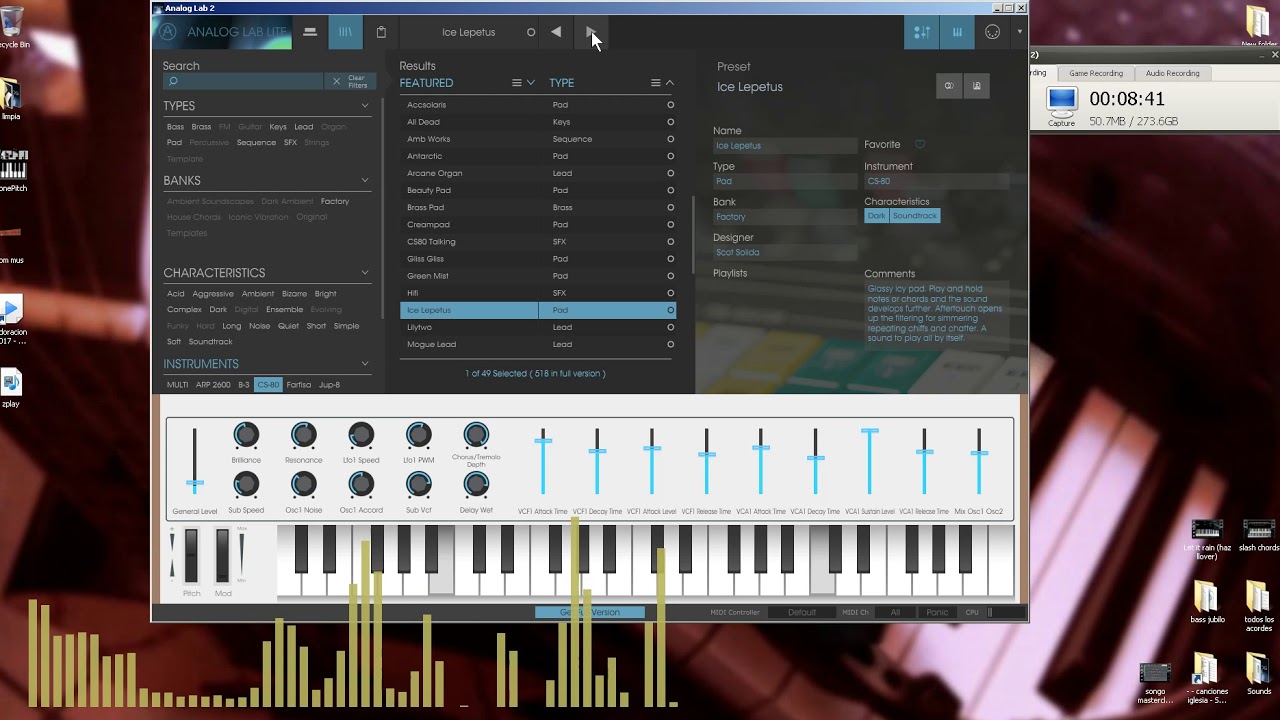This screenshot has width=1280, height=720.
Task: Click the Ice Lepetus name field
Action: coord(785,146)
